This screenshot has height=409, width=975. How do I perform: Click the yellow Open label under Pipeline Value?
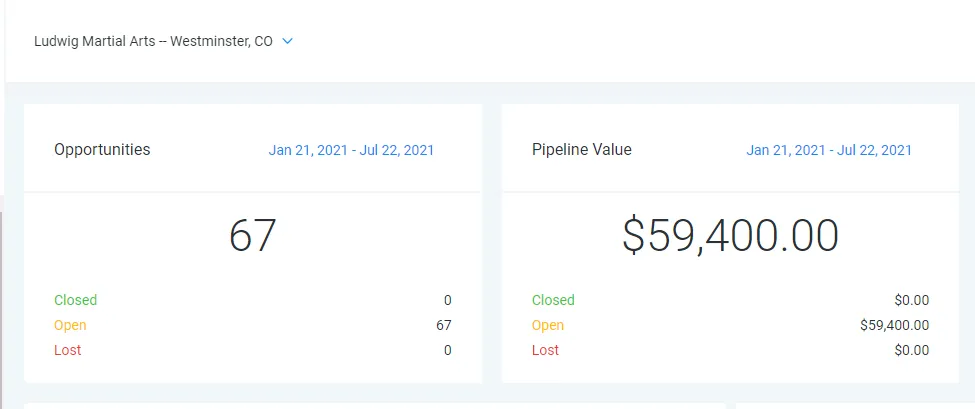(x=548, y=325)
